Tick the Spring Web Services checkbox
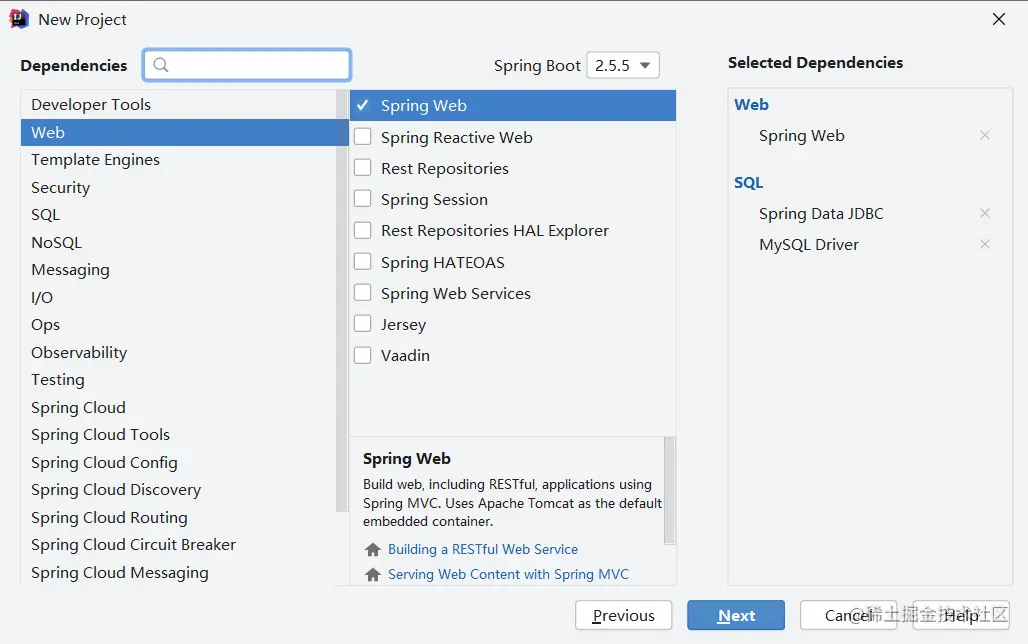The height and width of the screenshot is (644, 1028). pos(363,292)
